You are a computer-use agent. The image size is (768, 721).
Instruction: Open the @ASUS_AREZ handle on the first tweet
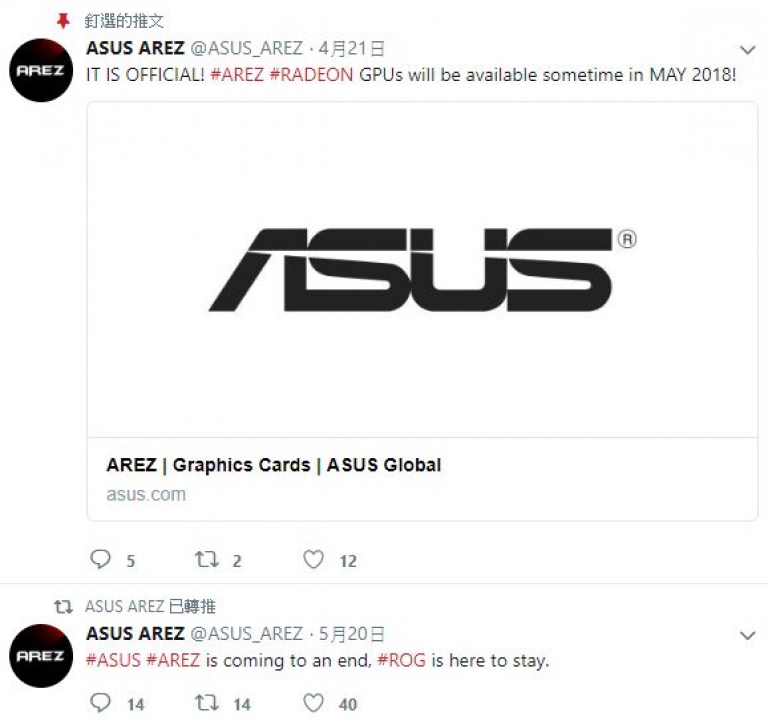point(246,48)
